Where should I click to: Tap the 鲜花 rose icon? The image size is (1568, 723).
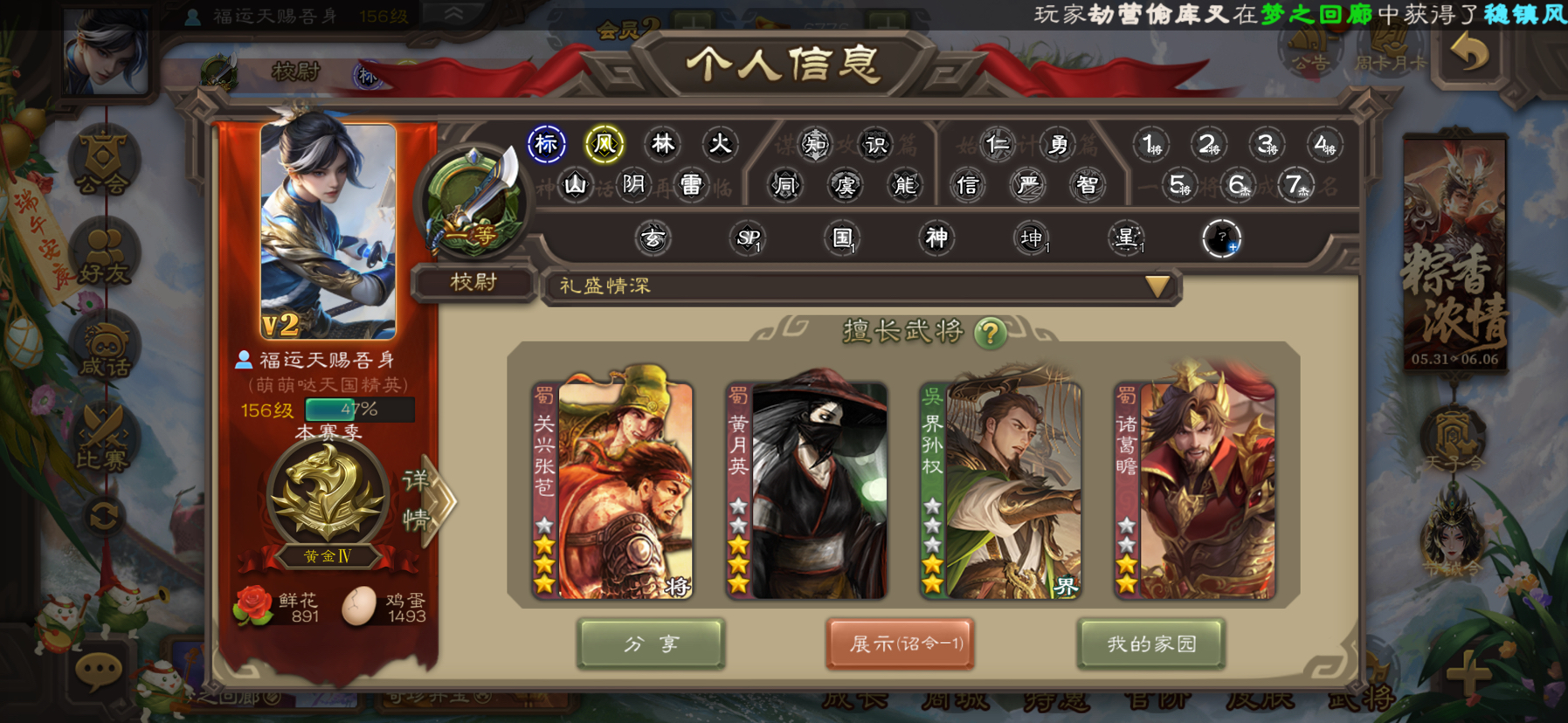tap(253, 605)
